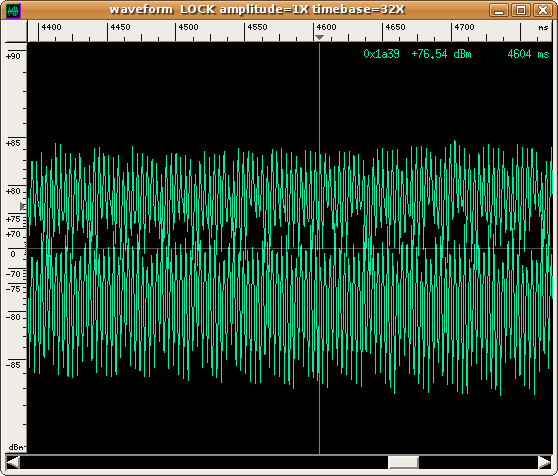Click the +90 label on amplitude scale

tap(13, 56)
